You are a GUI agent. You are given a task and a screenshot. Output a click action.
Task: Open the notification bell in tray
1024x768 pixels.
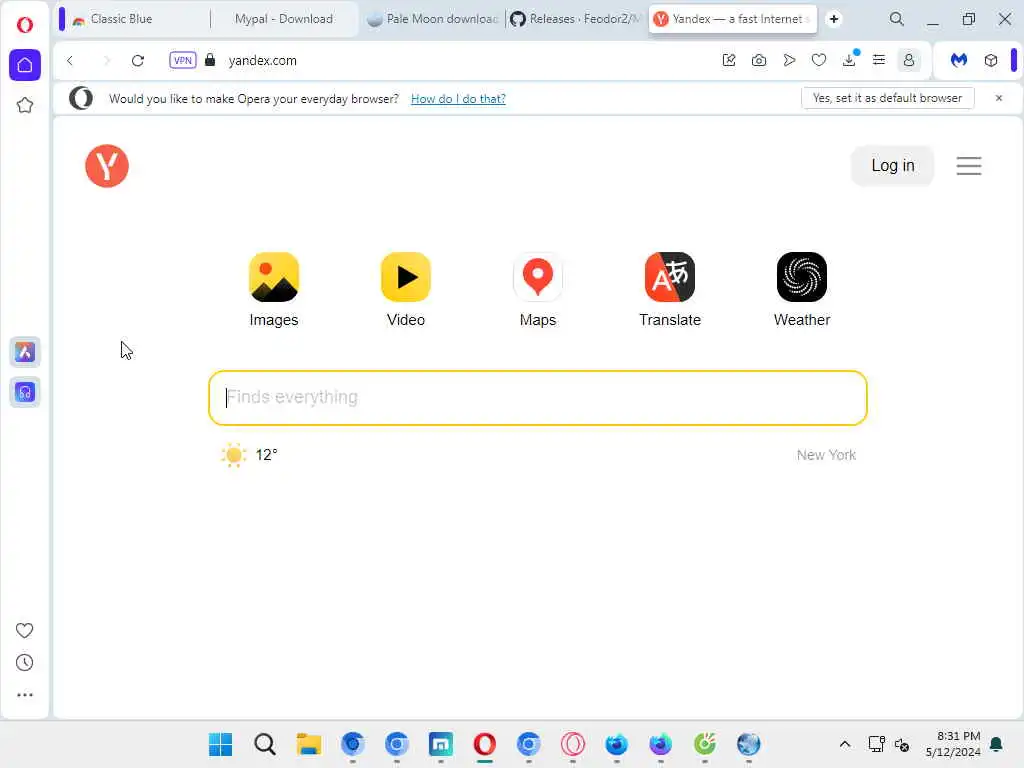pos(997,744)
